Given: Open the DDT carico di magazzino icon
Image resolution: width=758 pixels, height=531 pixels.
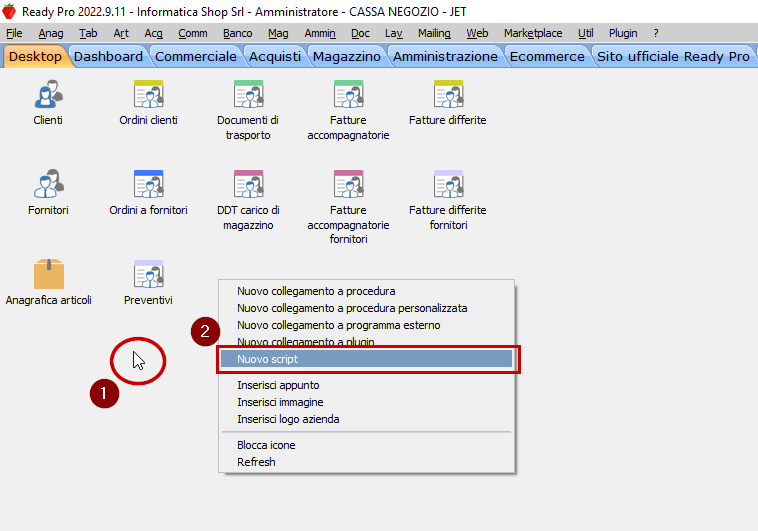Looking at the screenshot, I should (x=248, y=184).
